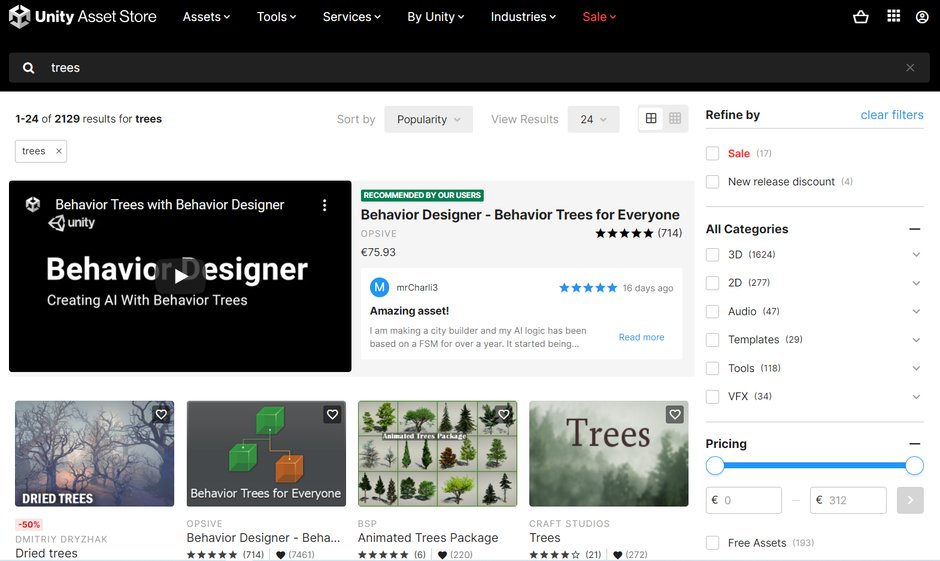Click the maximum price input field
Image resolution: width=940 pixels, height=561 pixels.
(x=848, y=500)
